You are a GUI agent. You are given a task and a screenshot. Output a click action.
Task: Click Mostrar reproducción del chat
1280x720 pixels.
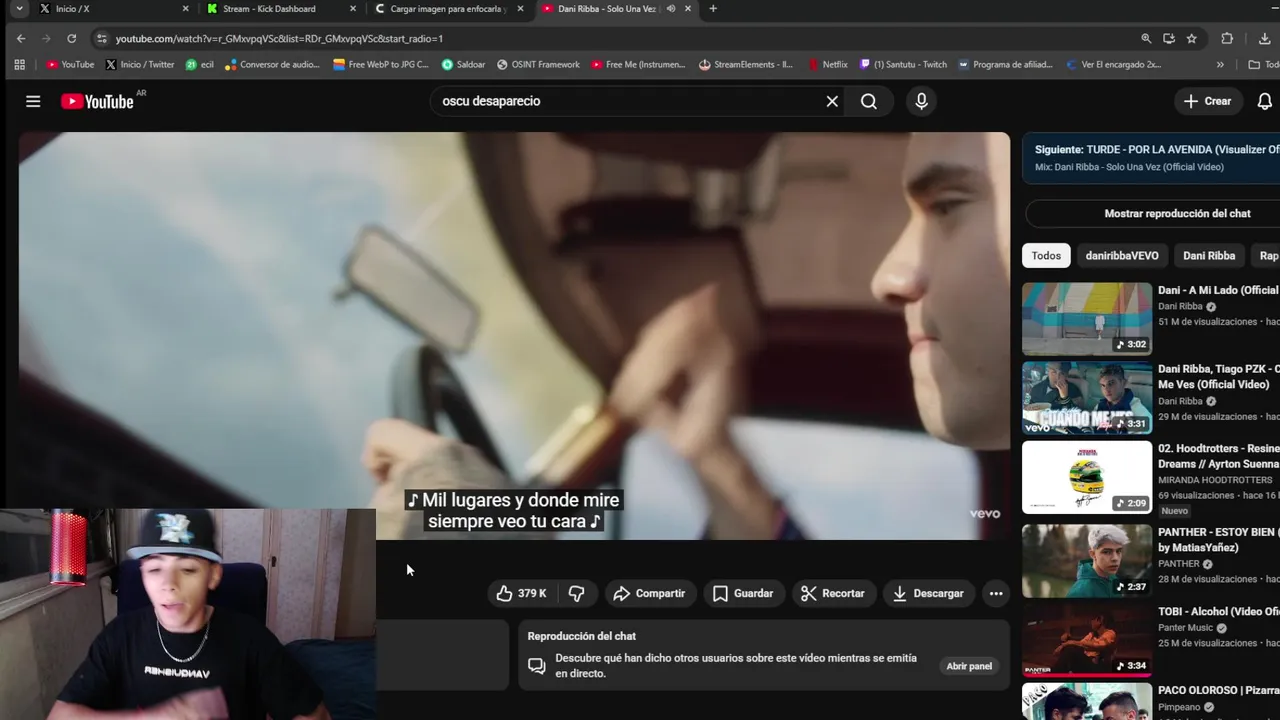pyautogui.click(x=1177, y=213)
